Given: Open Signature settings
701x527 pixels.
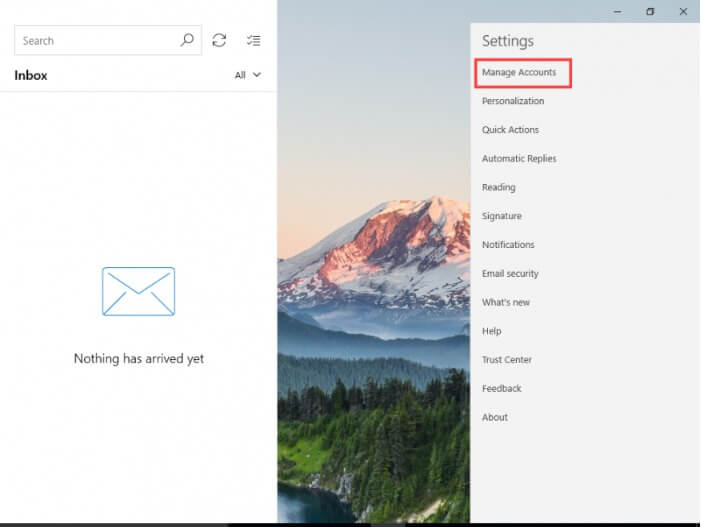Looking at the screenshot, I should pos(502,216).
